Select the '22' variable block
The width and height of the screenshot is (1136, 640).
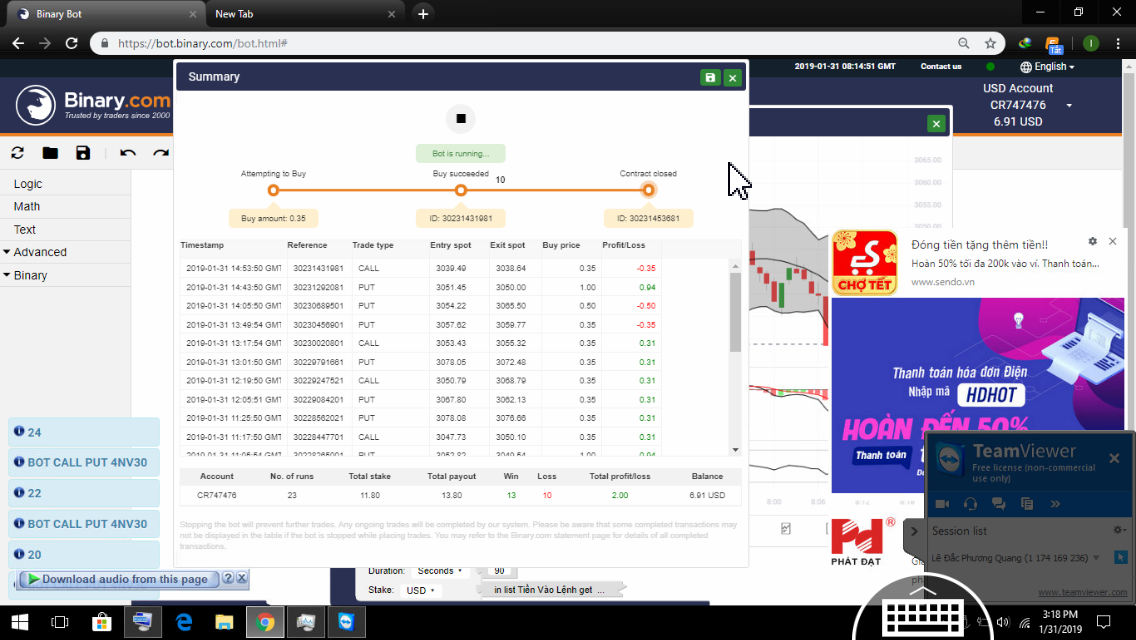pos(83,493)
